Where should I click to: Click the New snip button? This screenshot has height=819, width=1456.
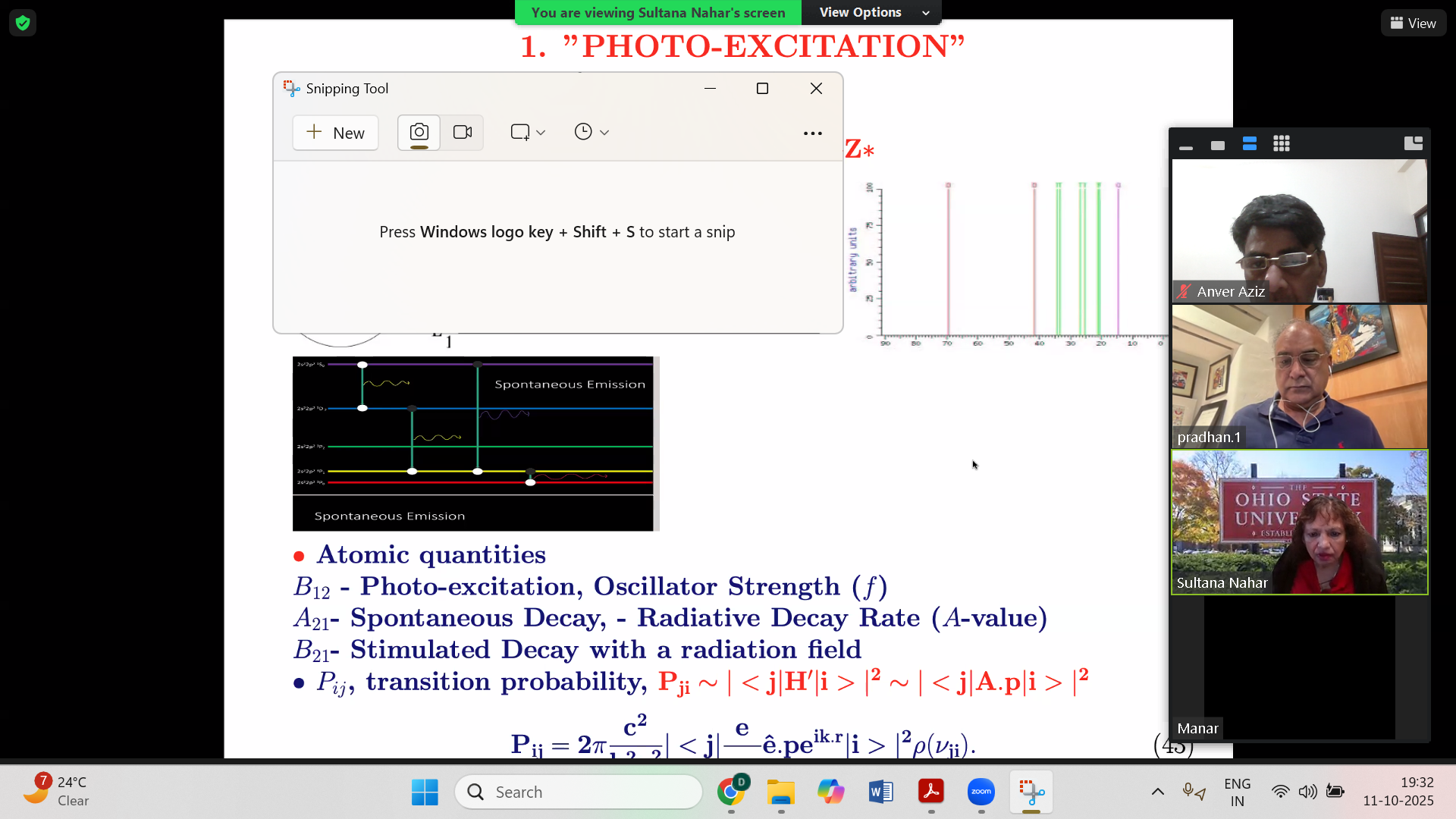(335, 133)
